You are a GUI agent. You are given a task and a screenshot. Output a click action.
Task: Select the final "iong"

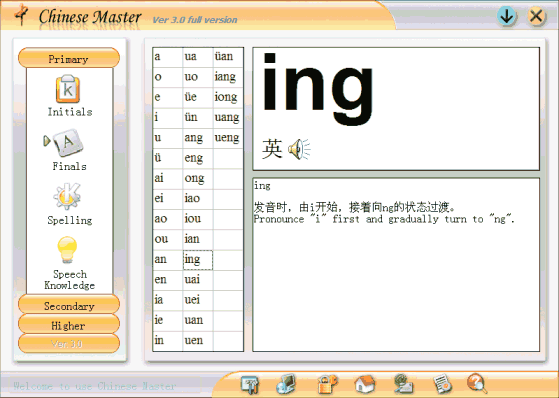pos(228,98)
